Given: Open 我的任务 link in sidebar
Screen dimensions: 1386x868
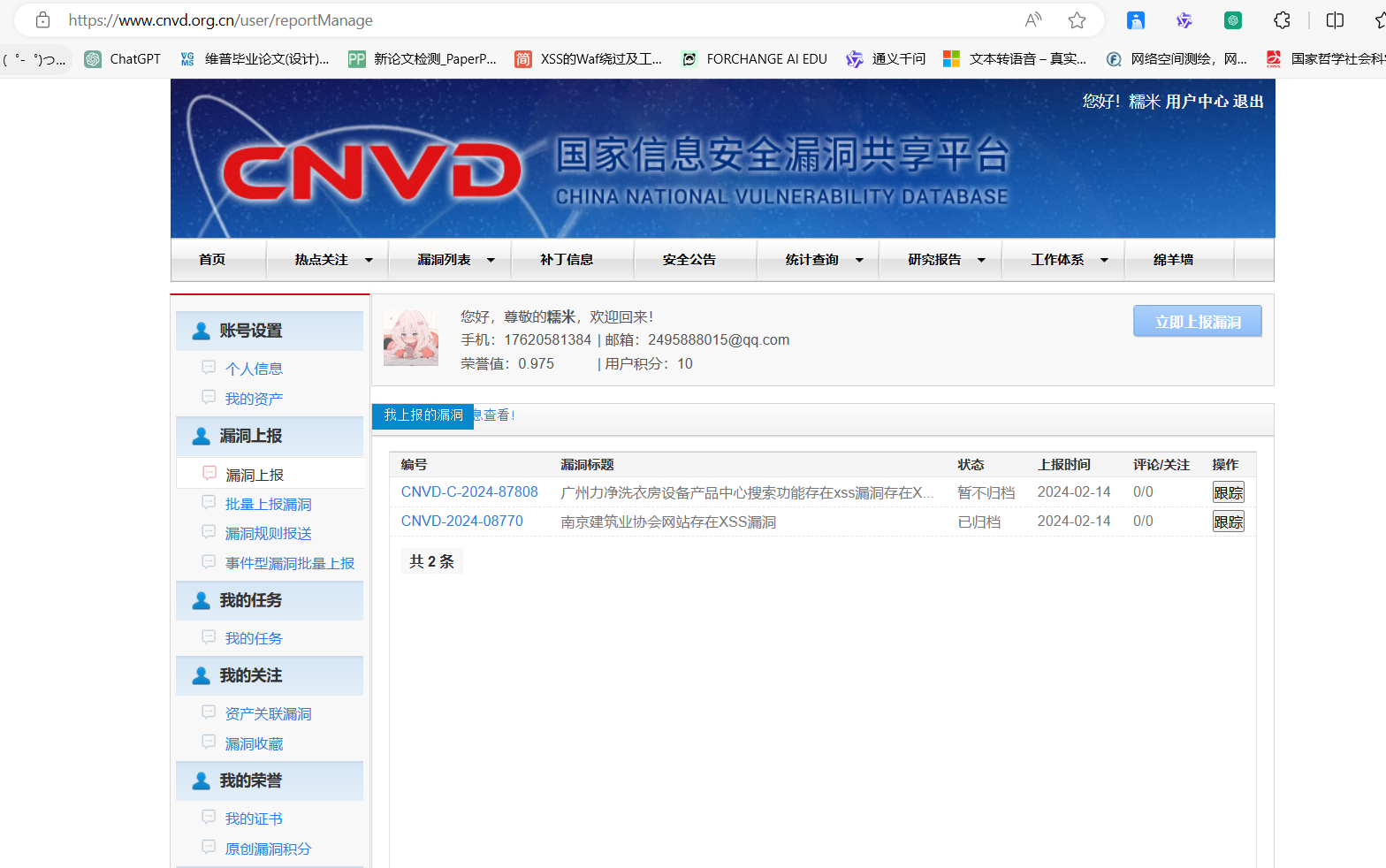Looking at the screenshot, I should 254,638.
